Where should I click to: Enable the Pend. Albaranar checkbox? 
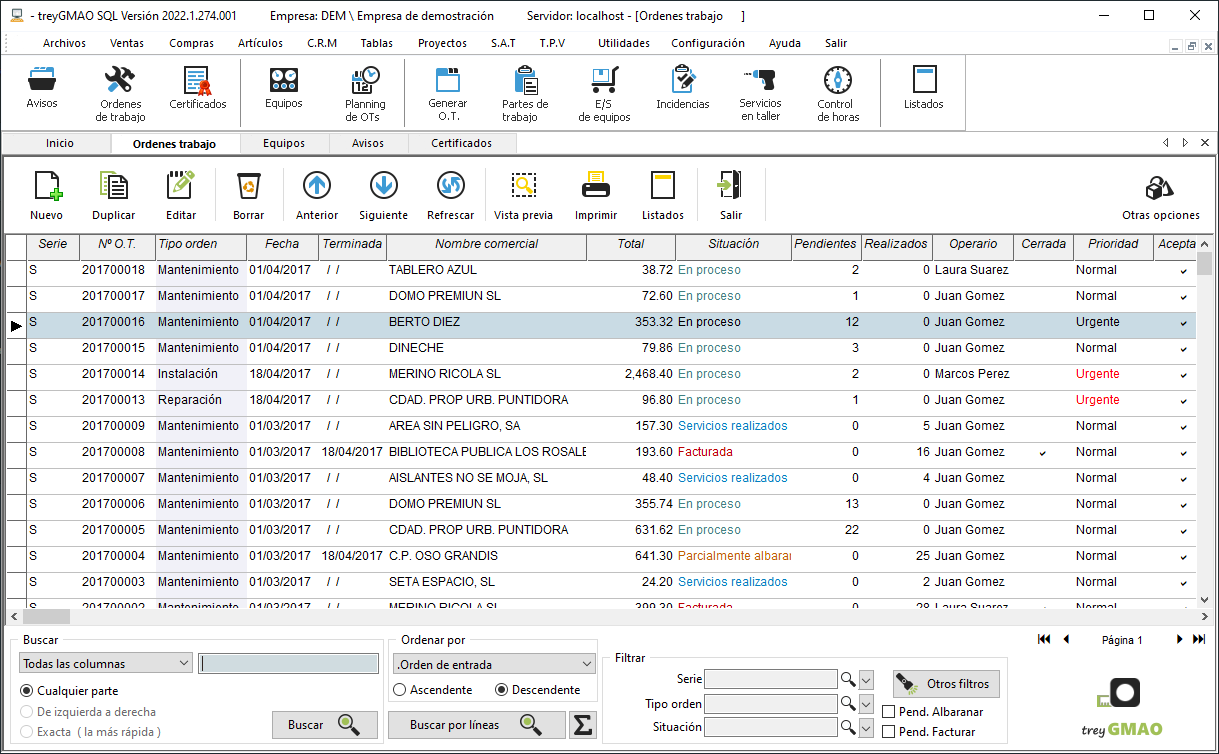[x=889, y=712]
